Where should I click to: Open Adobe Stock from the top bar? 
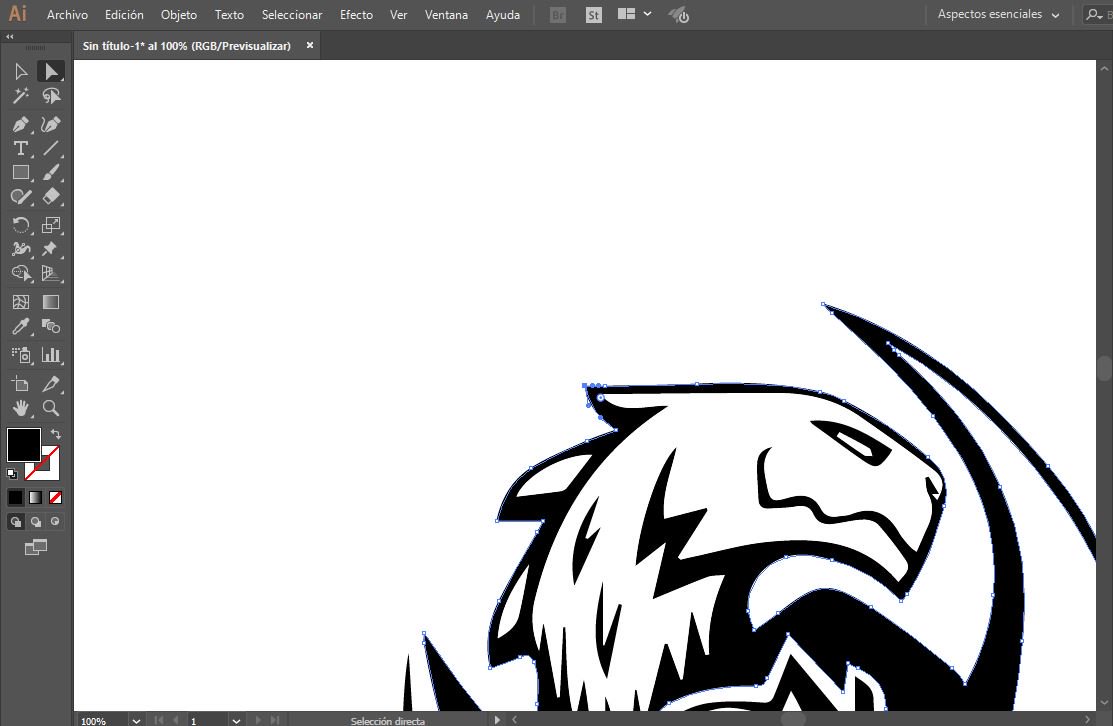pyautogui.click(x=594, y=14)
